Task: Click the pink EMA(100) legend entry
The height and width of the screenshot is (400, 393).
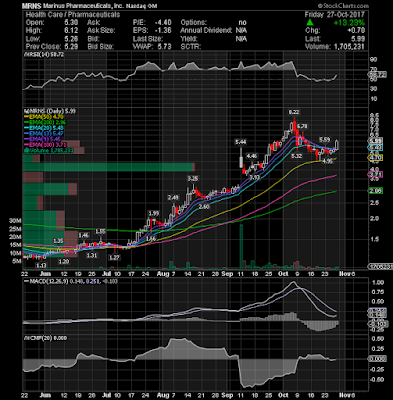Action: [46, 145]
